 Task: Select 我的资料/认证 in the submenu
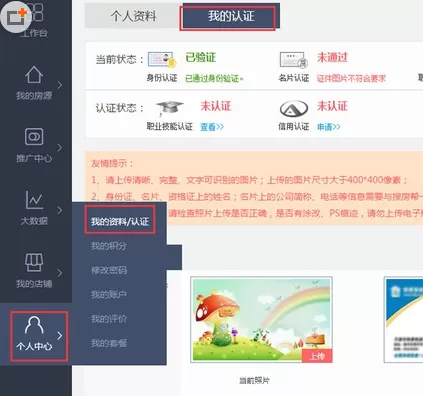point(120,221)
